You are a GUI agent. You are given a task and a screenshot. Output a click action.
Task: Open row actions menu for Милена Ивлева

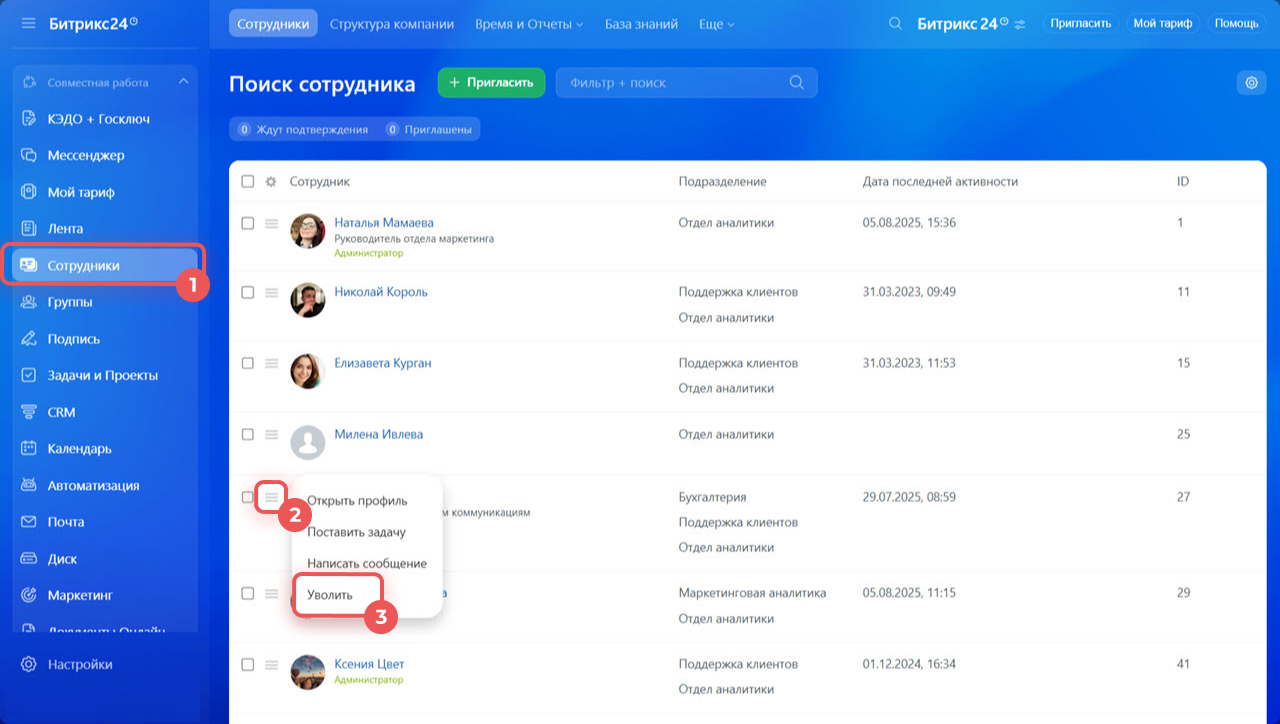tap(271, 434)
